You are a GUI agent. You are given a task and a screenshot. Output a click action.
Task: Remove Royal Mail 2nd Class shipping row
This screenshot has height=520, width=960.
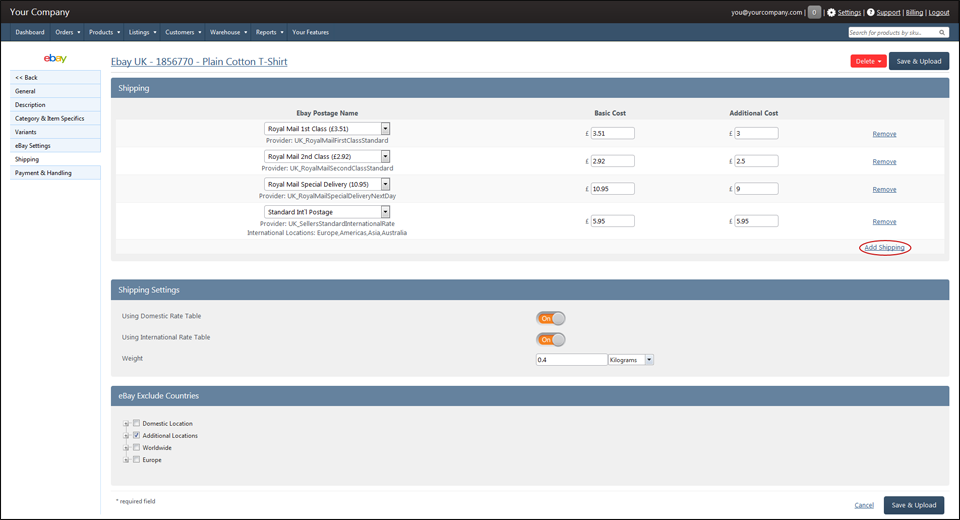(x=884, y=162)
